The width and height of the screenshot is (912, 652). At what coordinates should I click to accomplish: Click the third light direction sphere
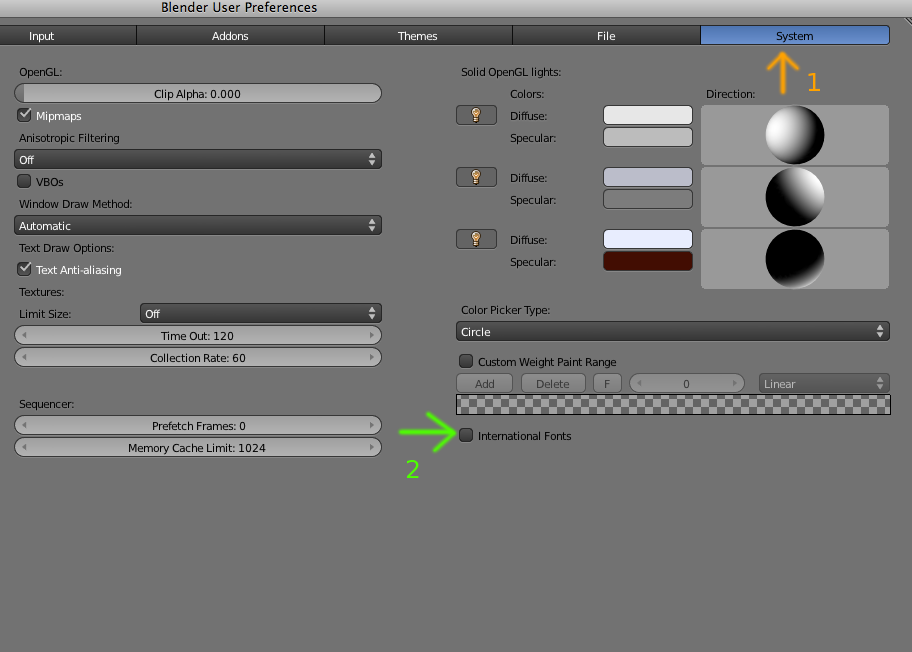click(x=795, y=259)
